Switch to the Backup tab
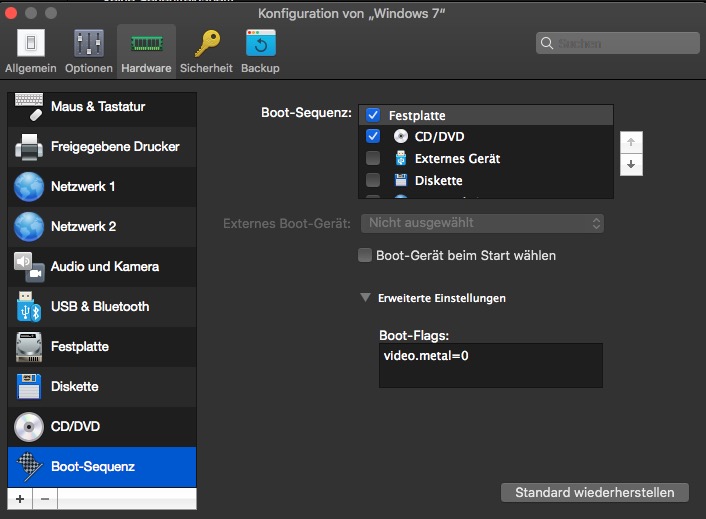The image size is (706, 519). point(260,51)
